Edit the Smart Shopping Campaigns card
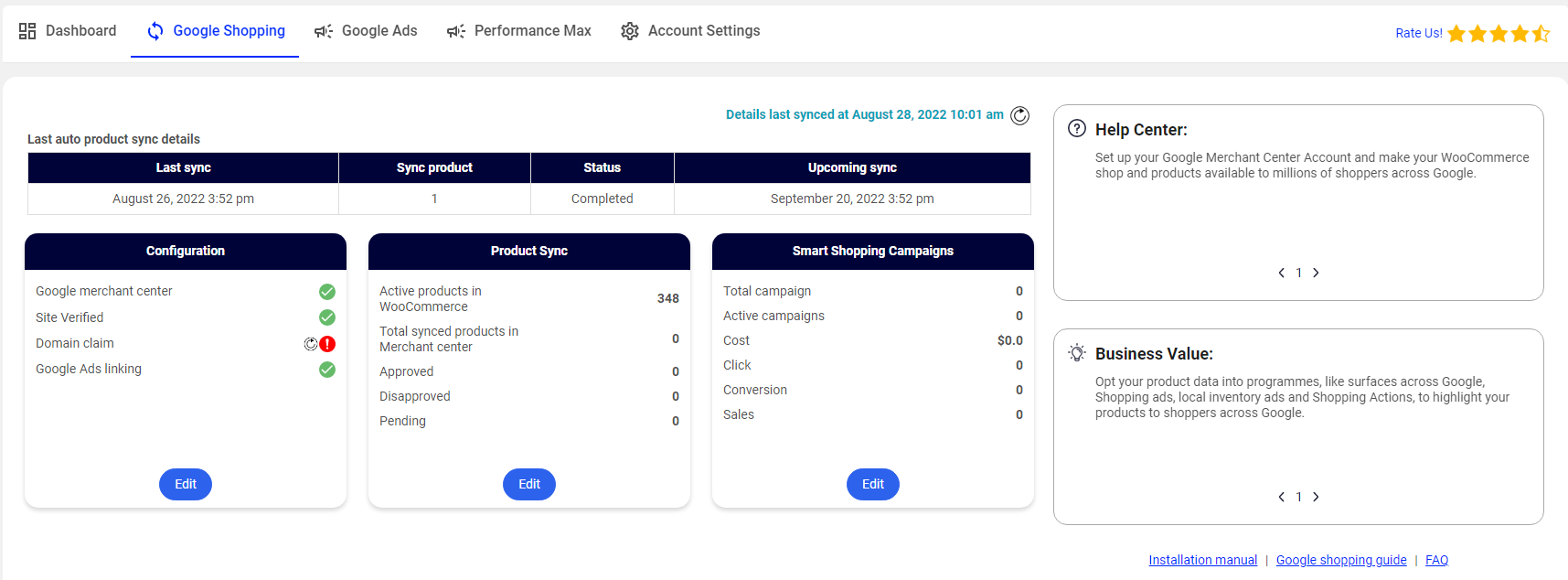Screen dimensions: 1568x580 [873, 484]
